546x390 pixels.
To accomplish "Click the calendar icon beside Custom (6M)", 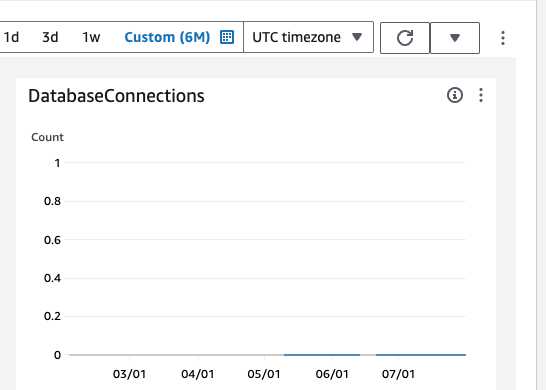I will 227,37.
